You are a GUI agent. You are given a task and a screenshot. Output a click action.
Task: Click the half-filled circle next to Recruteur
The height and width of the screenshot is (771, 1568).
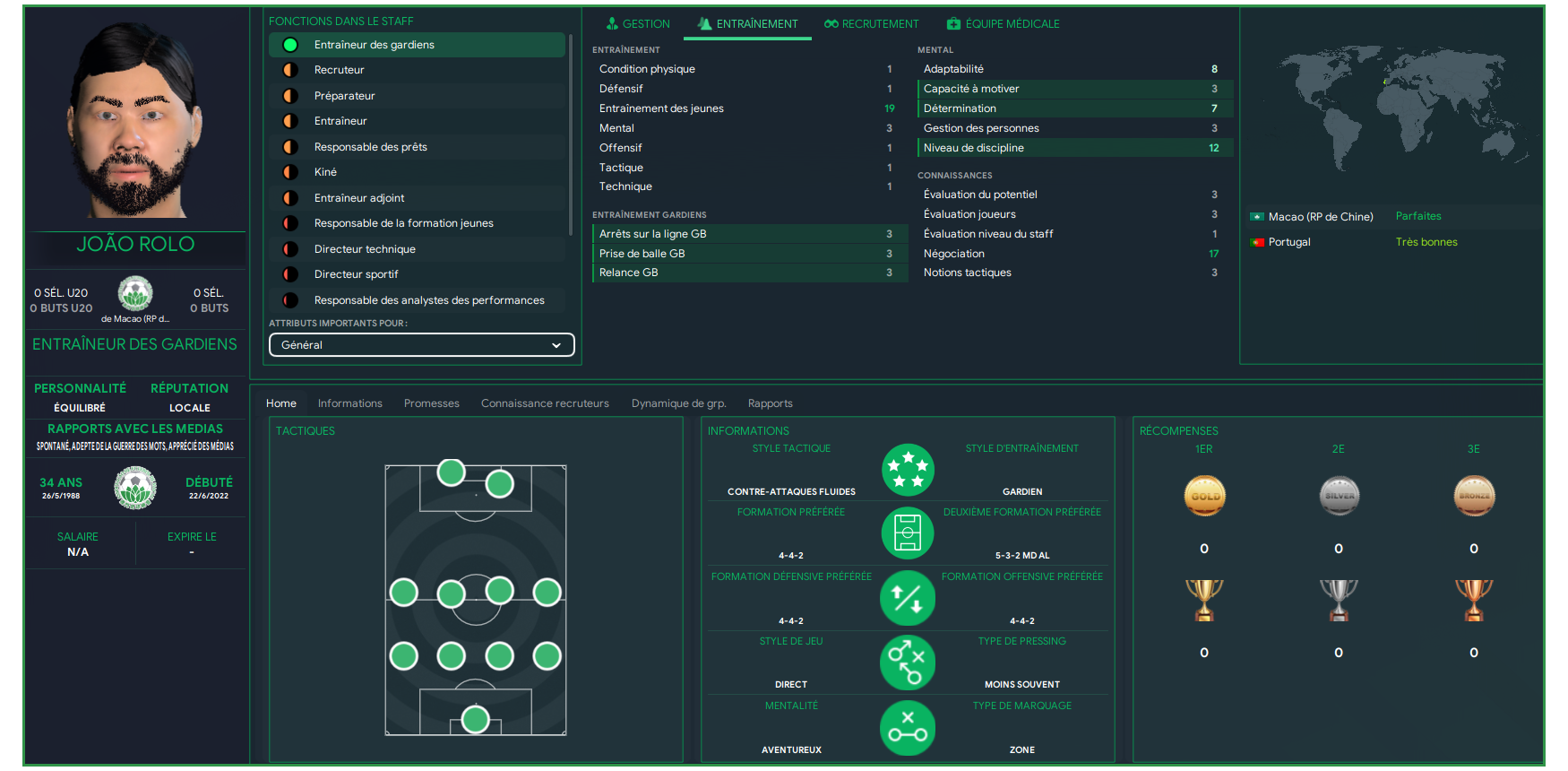[290, 70]
